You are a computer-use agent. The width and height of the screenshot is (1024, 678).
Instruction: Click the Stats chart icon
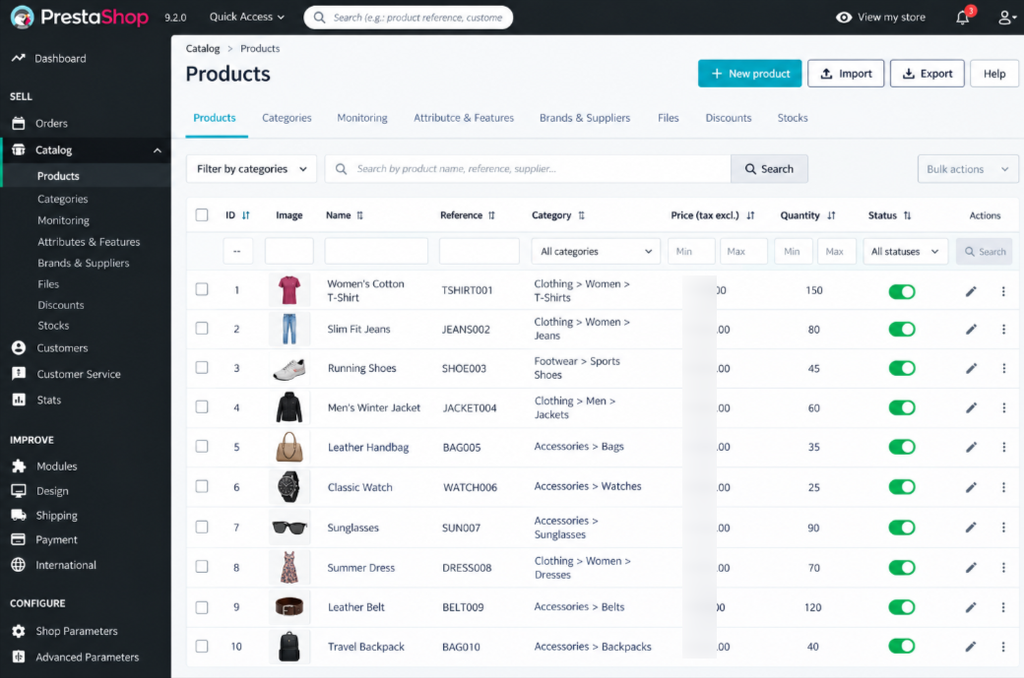[19, 399]
